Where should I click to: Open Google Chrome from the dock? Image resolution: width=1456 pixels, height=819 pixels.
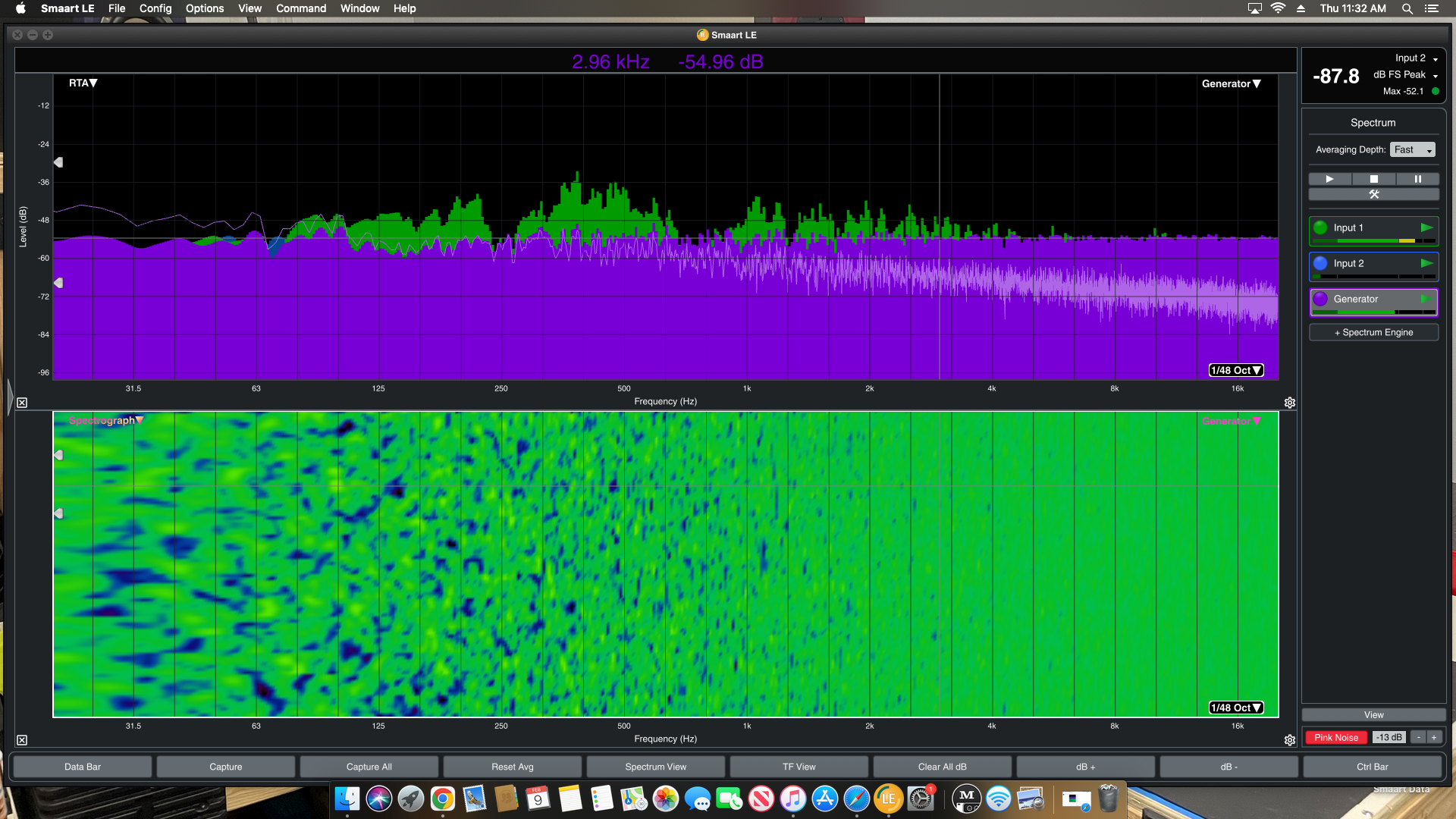[x=443, y=799]
